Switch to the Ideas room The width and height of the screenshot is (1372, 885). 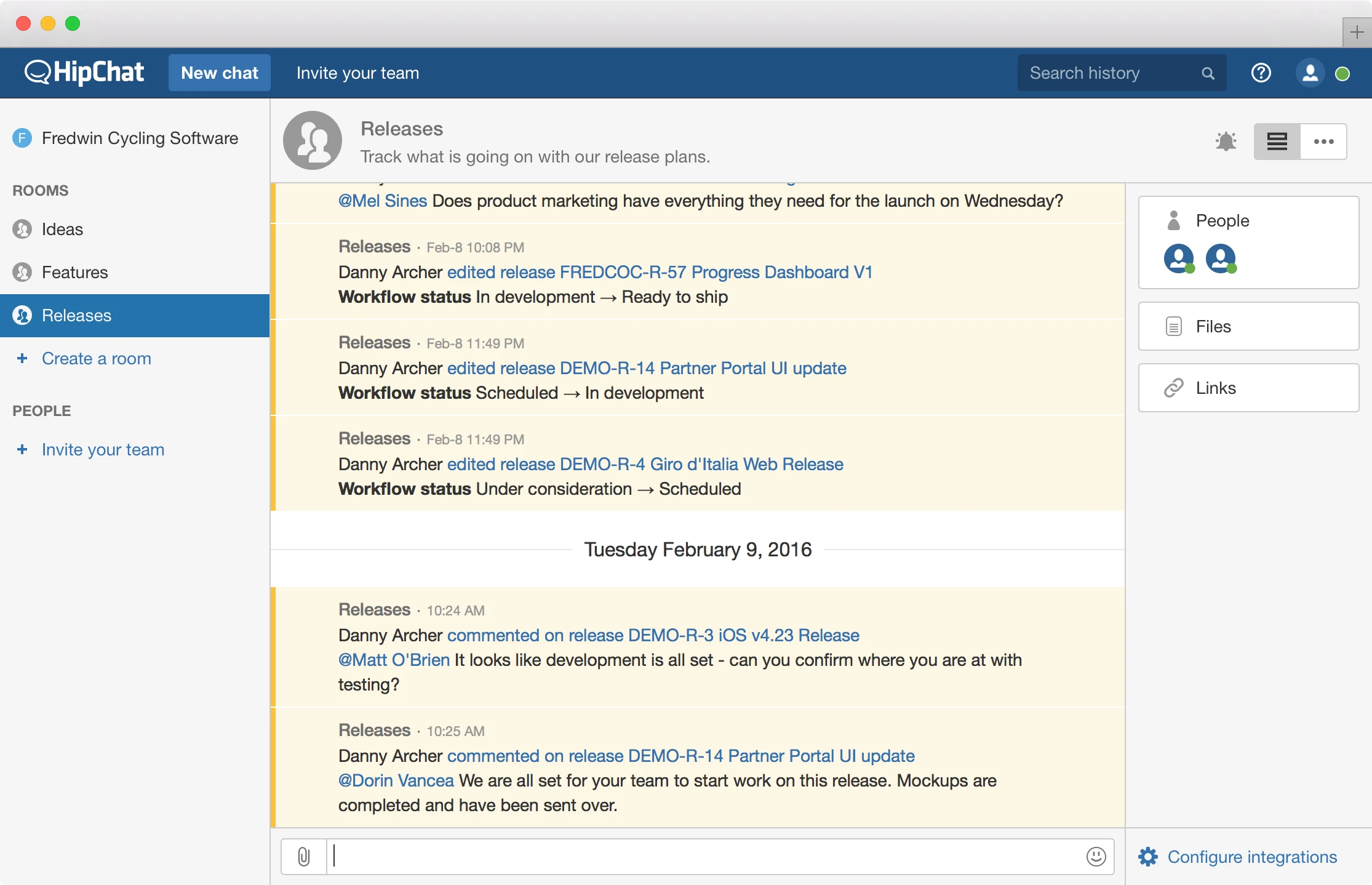[62, 229]
